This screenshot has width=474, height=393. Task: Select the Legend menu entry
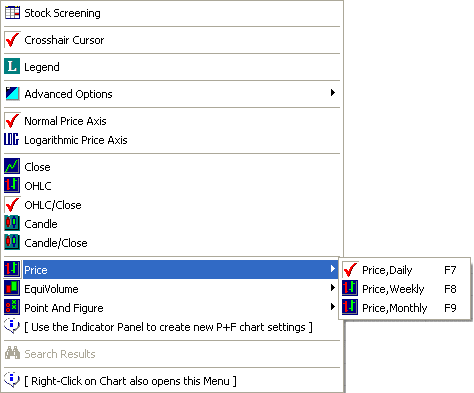172,67
